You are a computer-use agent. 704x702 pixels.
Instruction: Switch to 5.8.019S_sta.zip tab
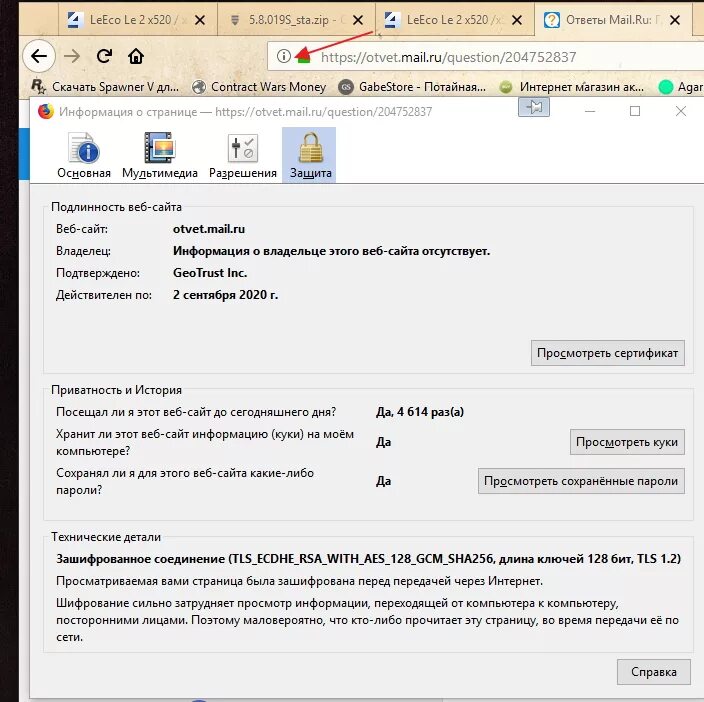[296, 20]
